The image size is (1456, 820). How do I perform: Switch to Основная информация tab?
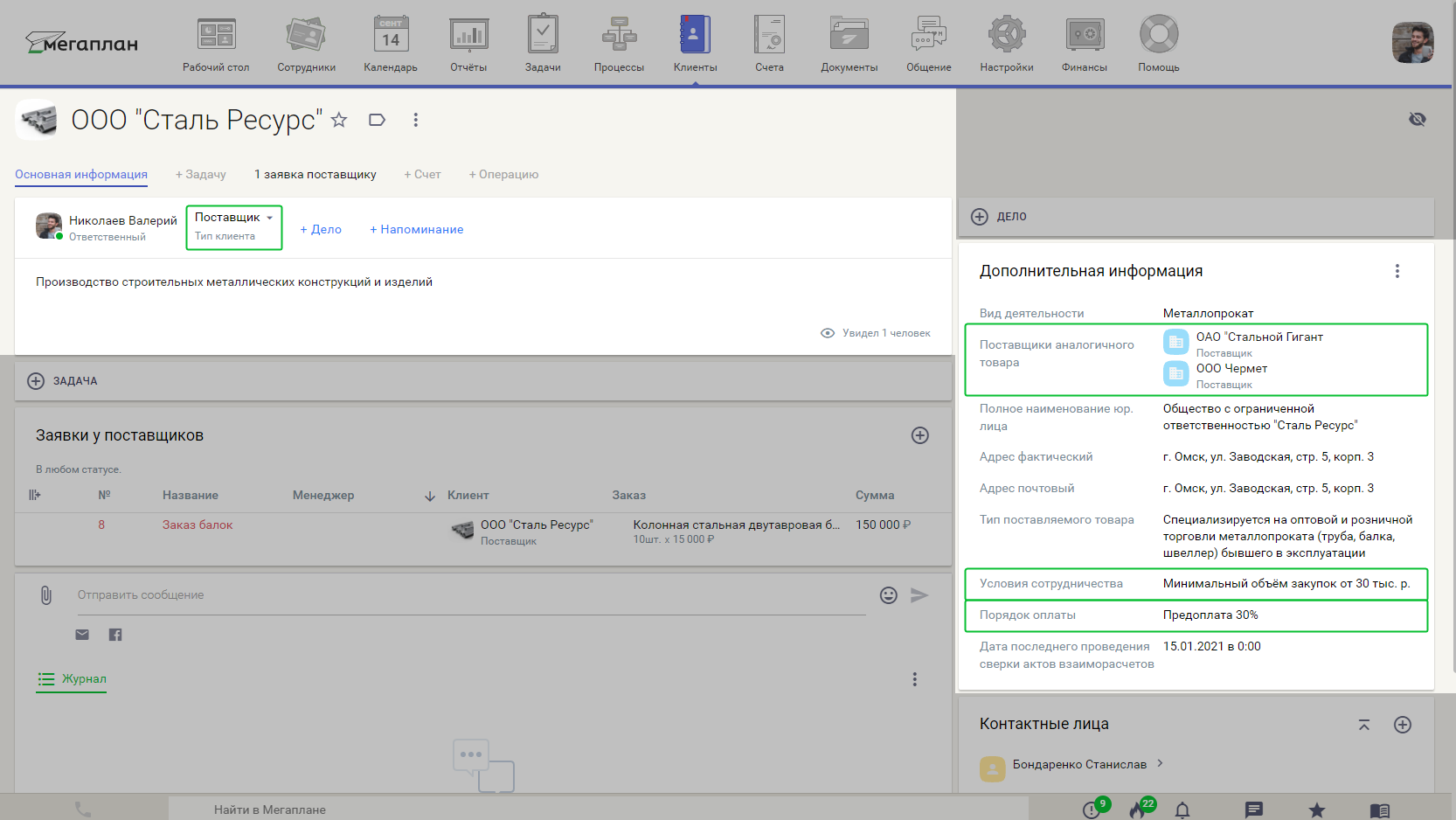point(81,174)
